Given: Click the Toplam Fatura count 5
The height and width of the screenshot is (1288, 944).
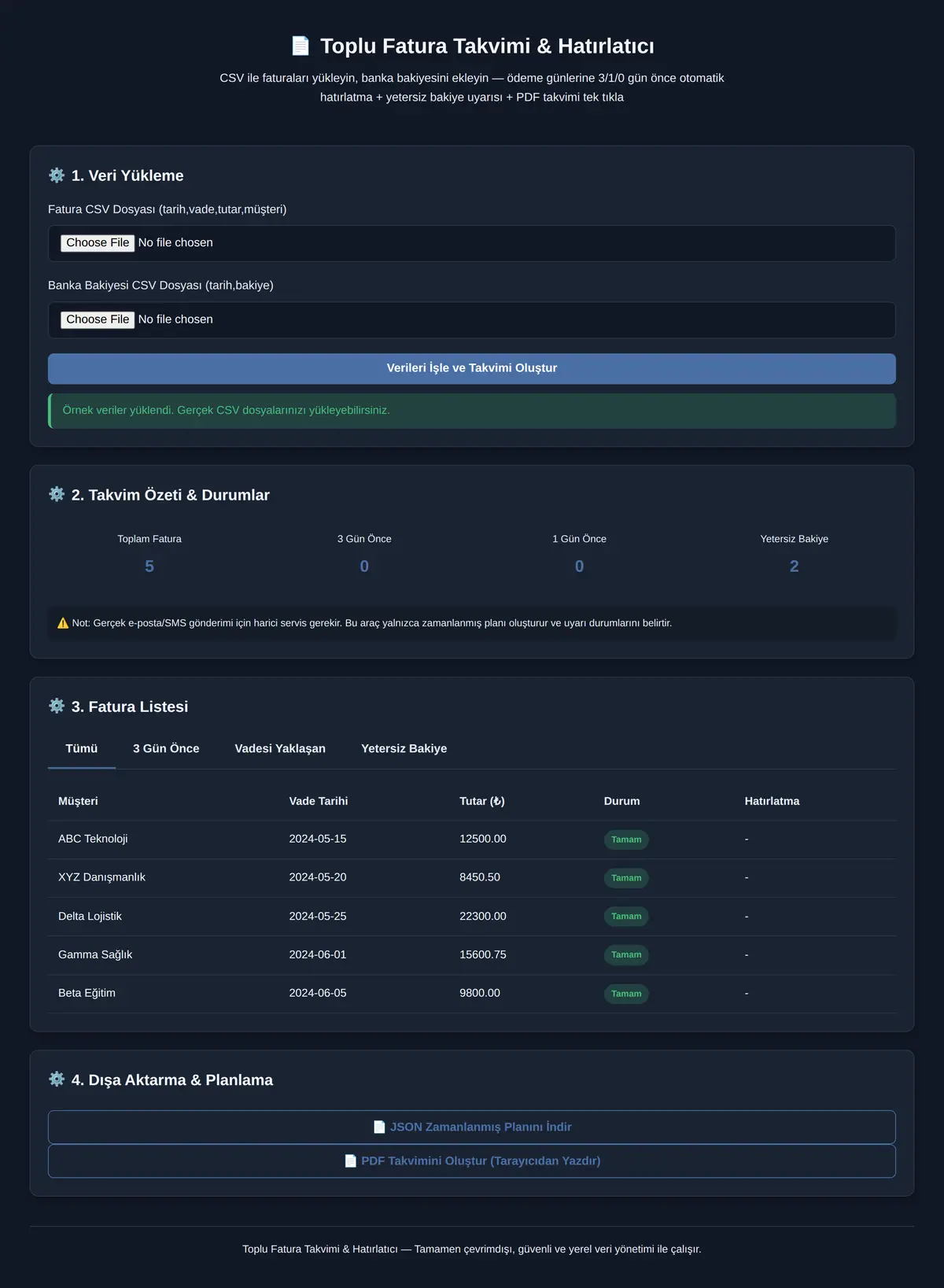Looking at the screenshot, I should 149,566.
